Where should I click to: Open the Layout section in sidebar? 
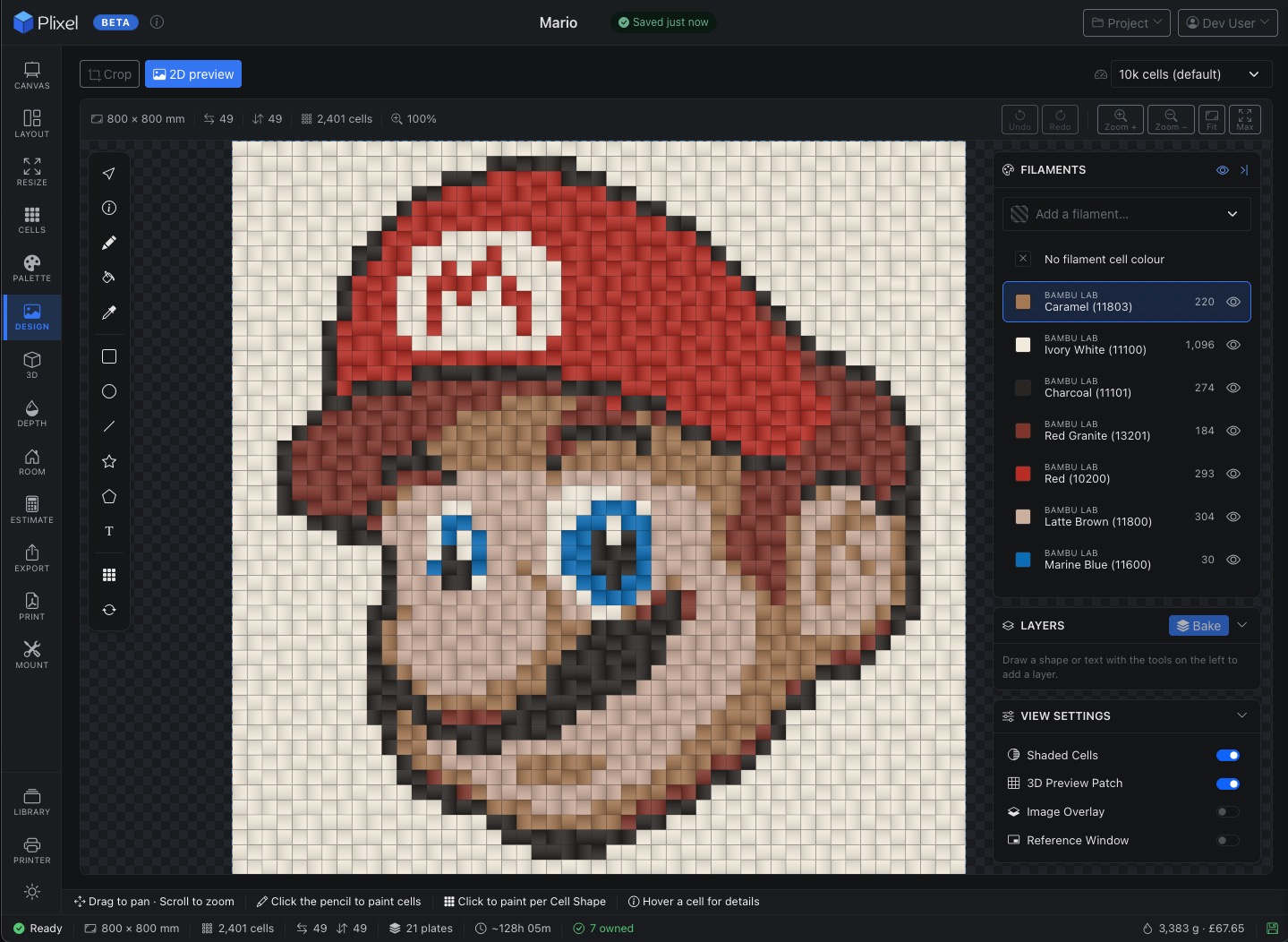pyautogui.click(x=32, y=124)
